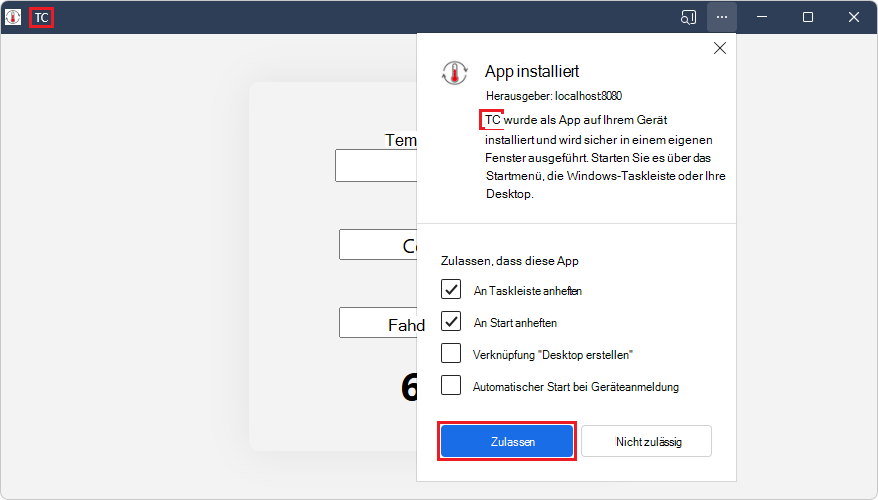Image resolution: width=878 pixels, height=500 pixels.
Task: Close the TC app window
Action: [853, 17]
